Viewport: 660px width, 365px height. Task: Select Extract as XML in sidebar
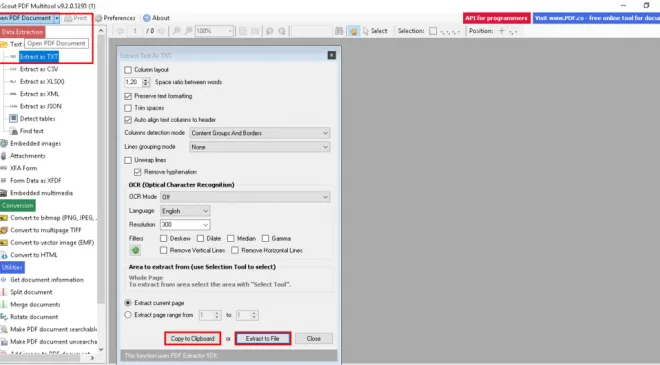[39, 94]
